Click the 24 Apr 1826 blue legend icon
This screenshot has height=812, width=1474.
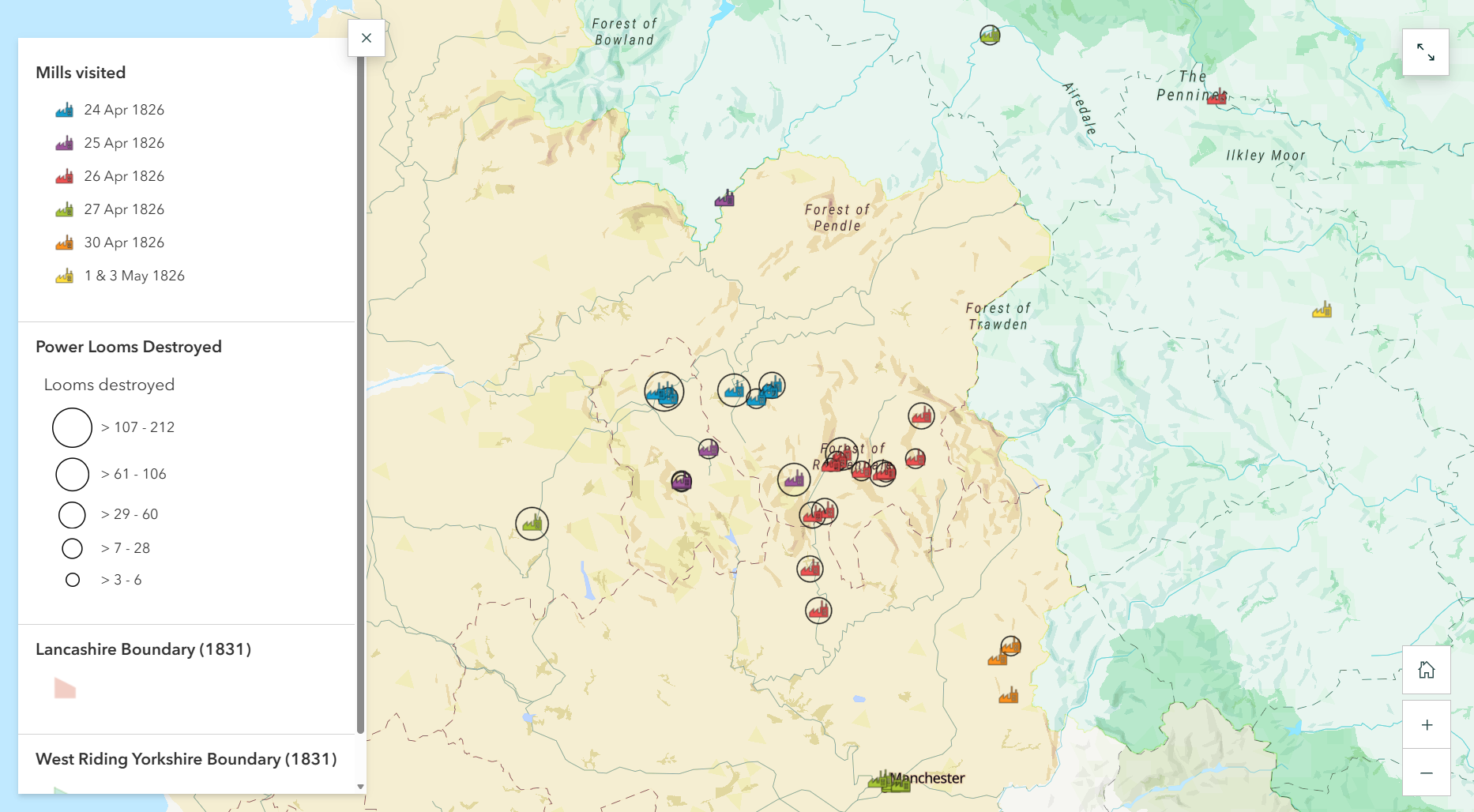(x=65, y=110)
